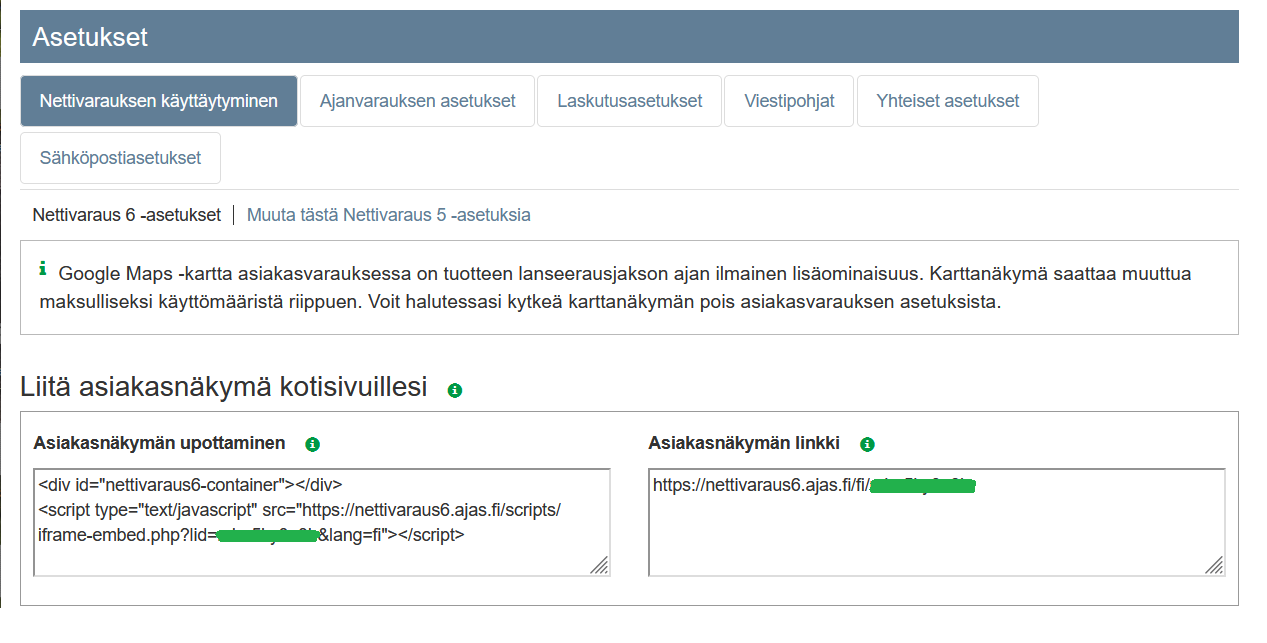Image resolution: width=1267 pixels, height=643 pixels.
Task: Show help for Asiakasnäkymän linkki
Action: [867, 444]
